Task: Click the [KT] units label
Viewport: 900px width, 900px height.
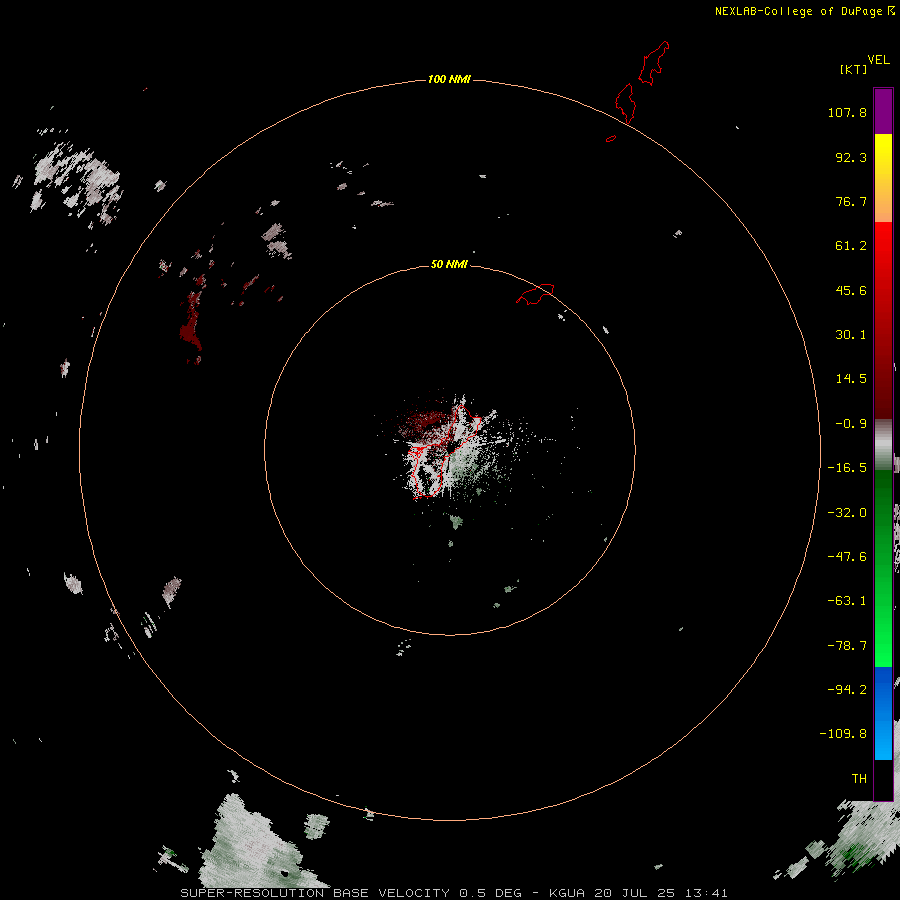Action: 854,69
